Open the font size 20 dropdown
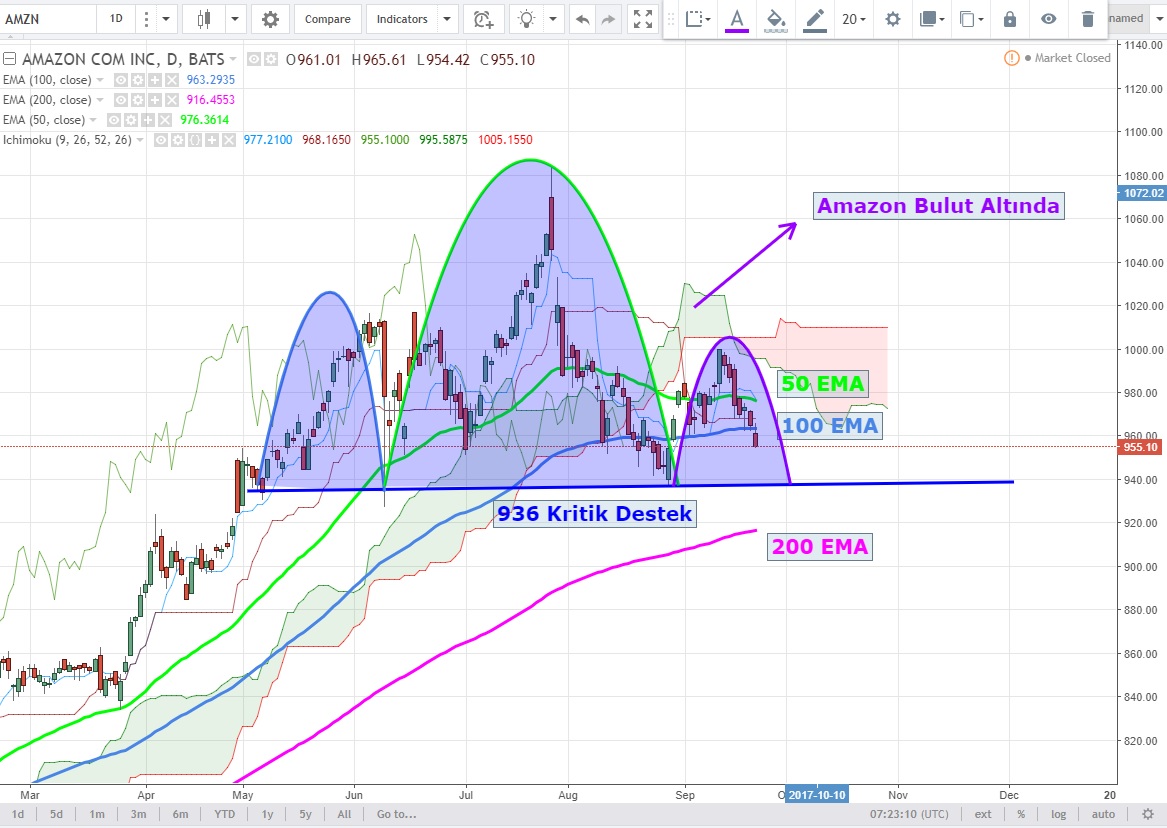The height and width of the screenshot is (828, 1167). 854,19
